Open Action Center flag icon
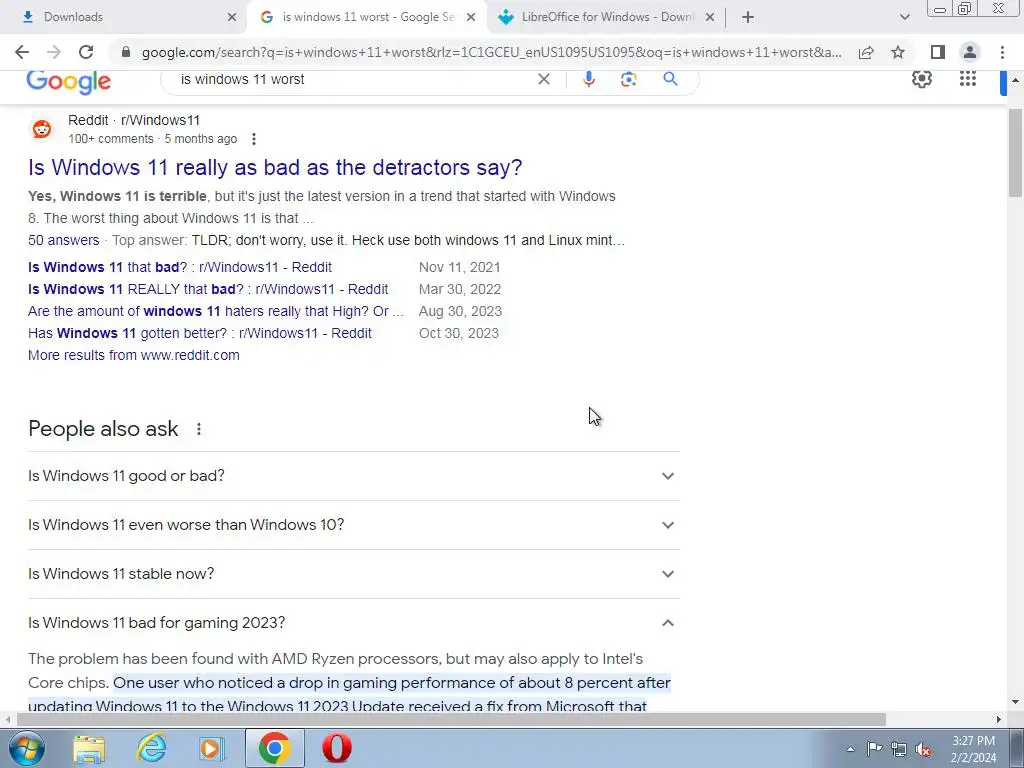The height and width of the screenshot is (768, 1024). click(x=874, y=749)
